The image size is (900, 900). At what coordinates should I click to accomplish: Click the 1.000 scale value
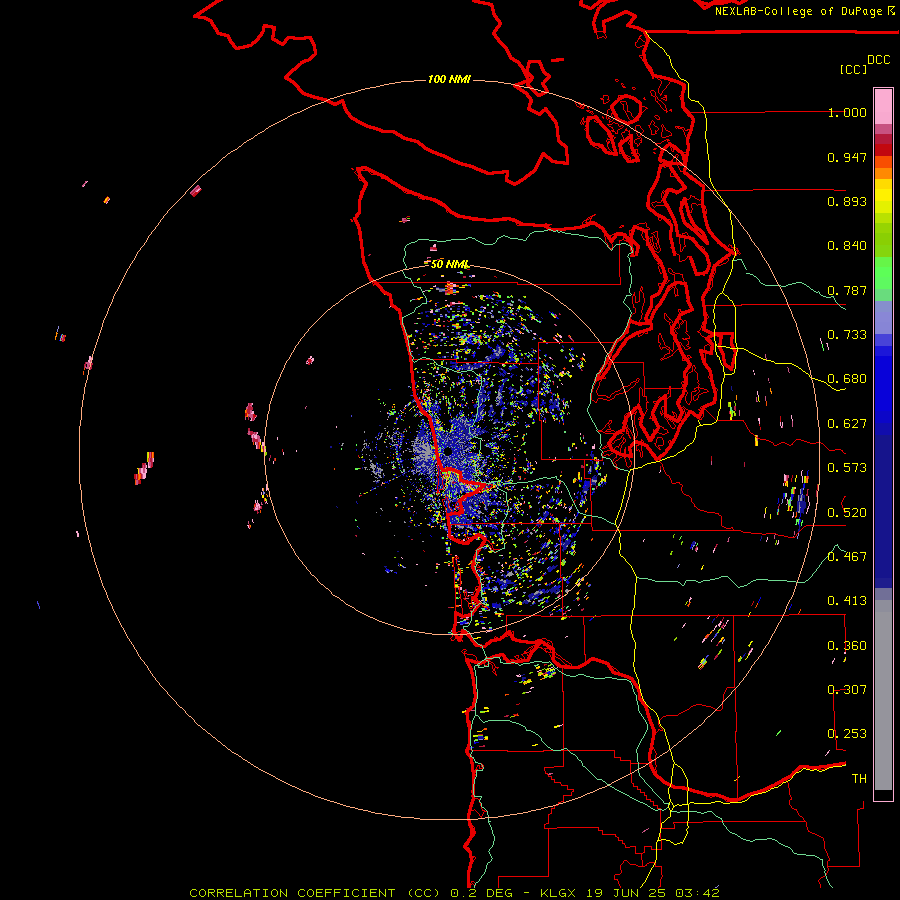click(847, 112)
